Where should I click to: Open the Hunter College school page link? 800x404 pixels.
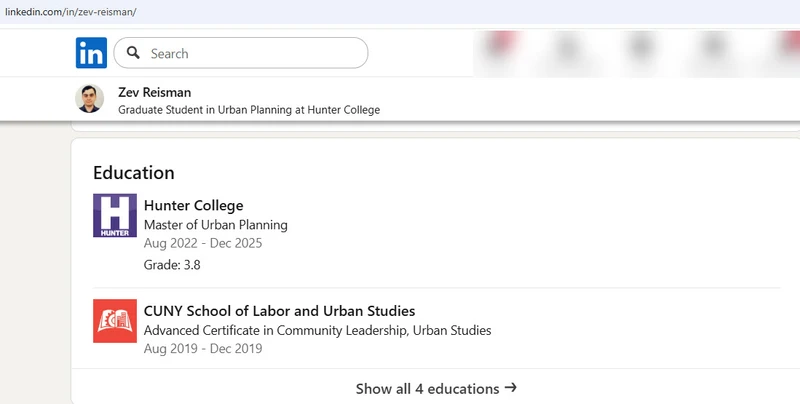pyautogui.click(x=193, y=206)
